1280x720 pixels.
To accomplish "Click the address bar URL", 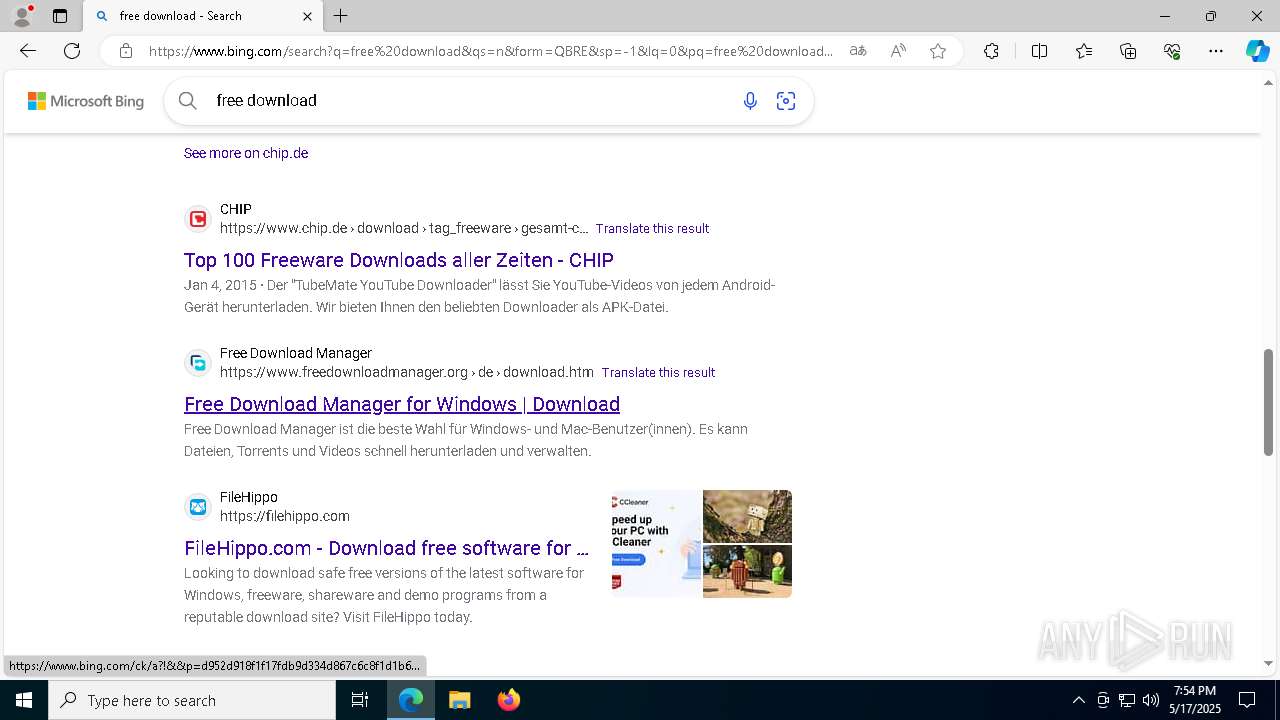I will [490, 51].
